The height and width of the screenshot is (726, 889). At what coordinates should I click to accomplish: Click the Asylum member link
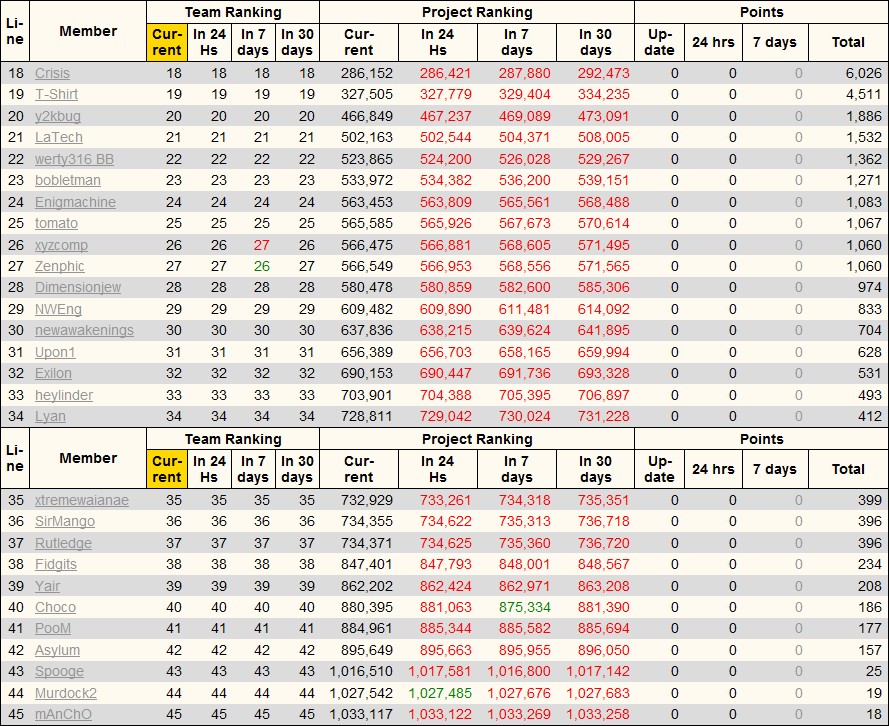pyautogui.click(x=58, y=650)
